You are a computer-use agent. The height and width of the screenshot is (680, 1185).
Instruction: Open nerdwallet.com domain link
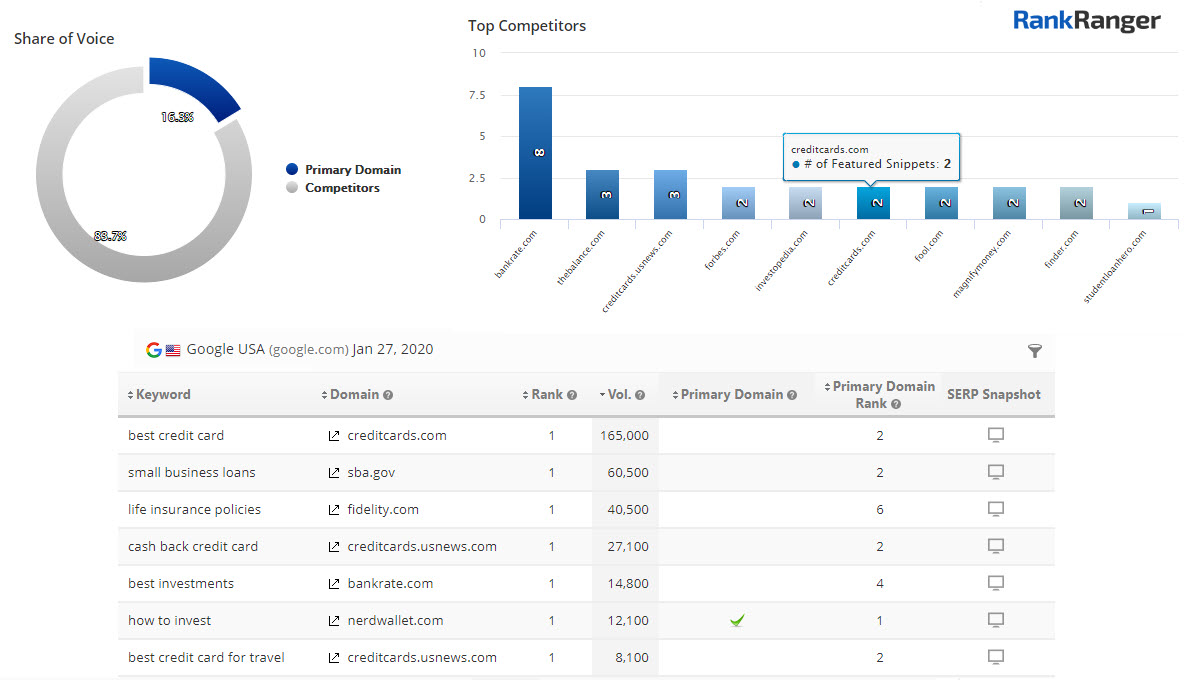pos(394,620)
